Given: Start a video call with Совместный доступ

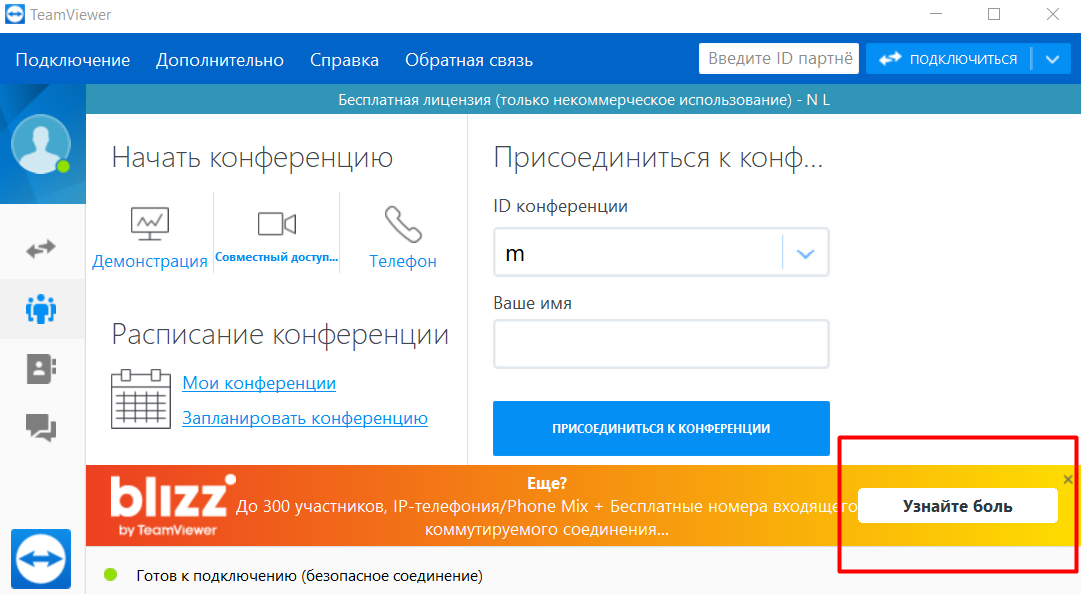Looking at the screenshot, I should (x=277, y=237).
